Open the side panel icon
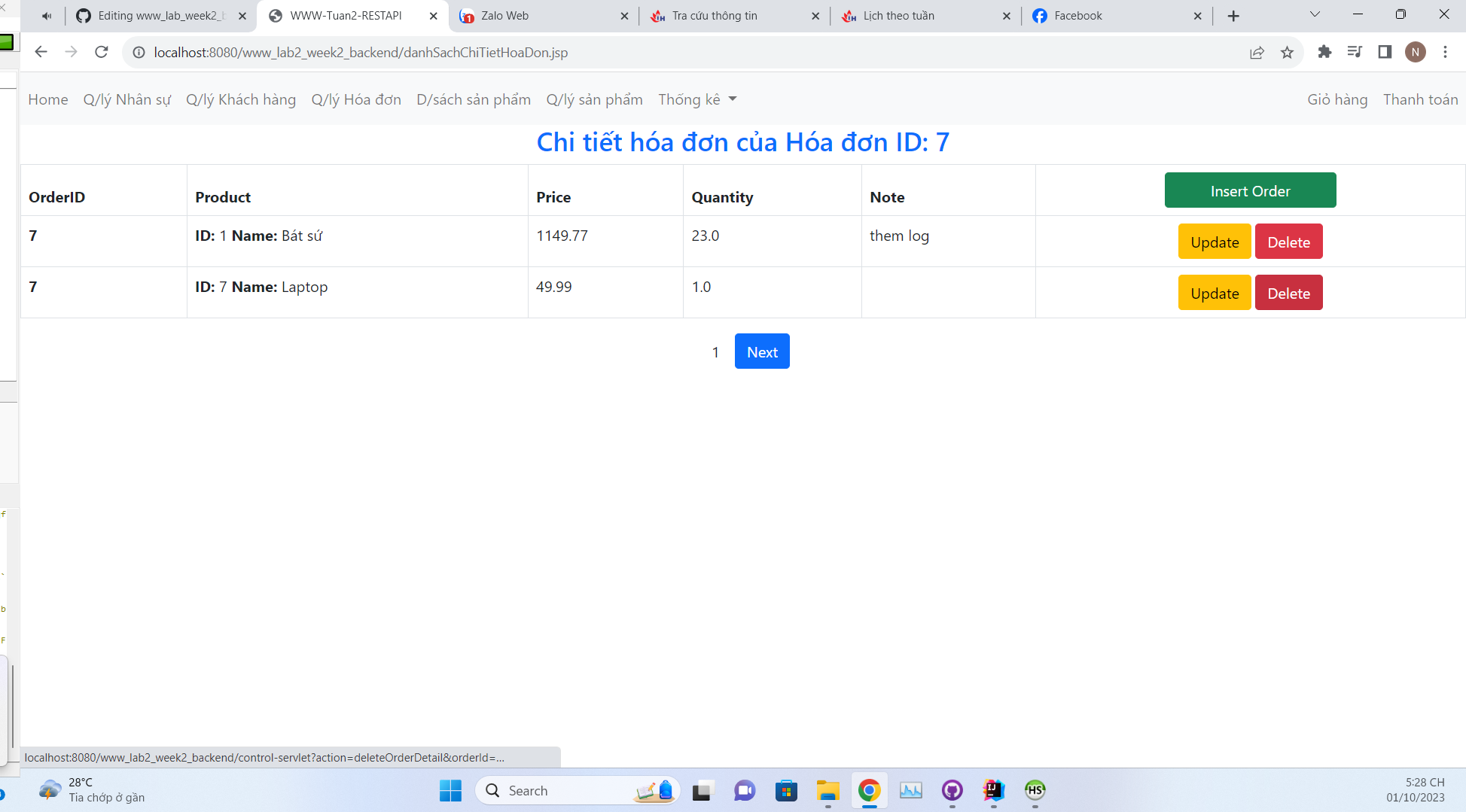 pyautogui.click(x=1384, y=52)
